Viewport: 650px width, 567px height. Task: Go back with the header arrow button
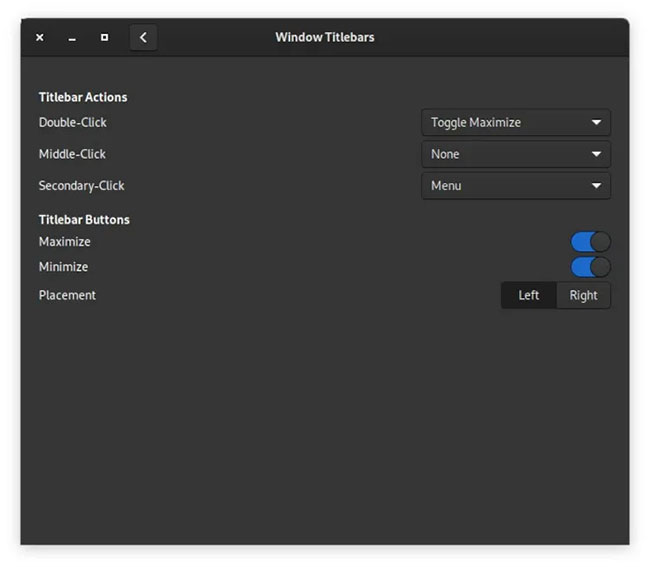[143, 38]
